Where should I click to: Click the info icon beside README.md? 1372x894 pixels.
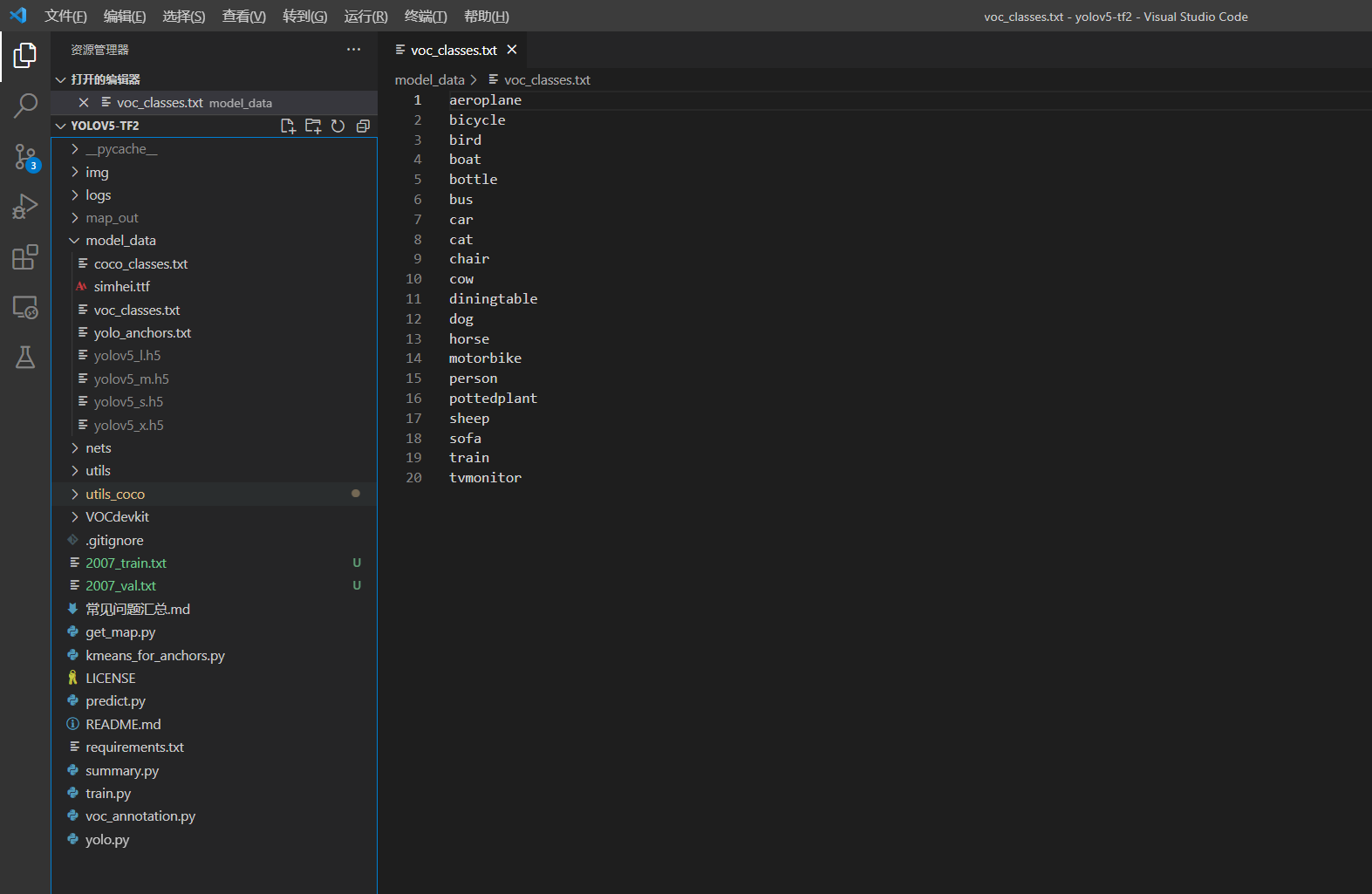[x=73, y=724]
